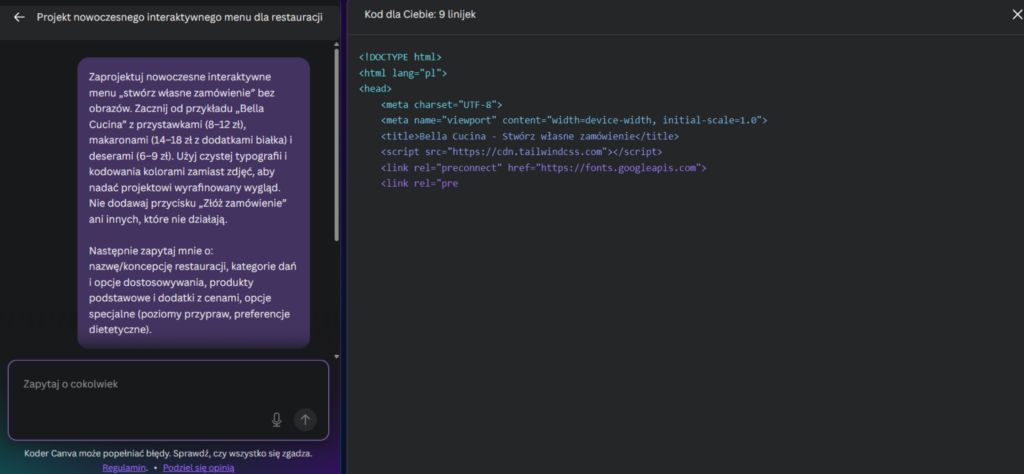
Task: Click the html lang="pl" code line
Action: click(x=403, y=73)
